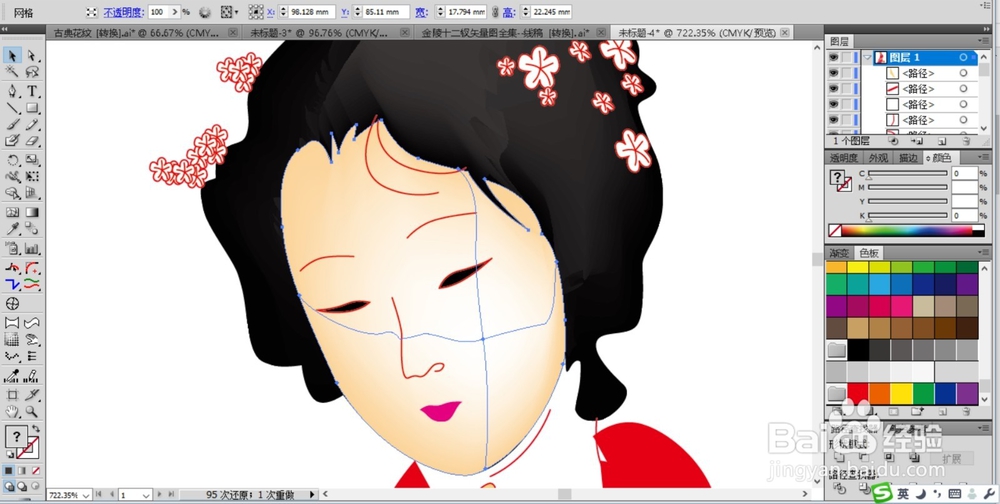Open the 渐变 panel tab
Screen dimensions: 1000x504
(x=839, y=253)
